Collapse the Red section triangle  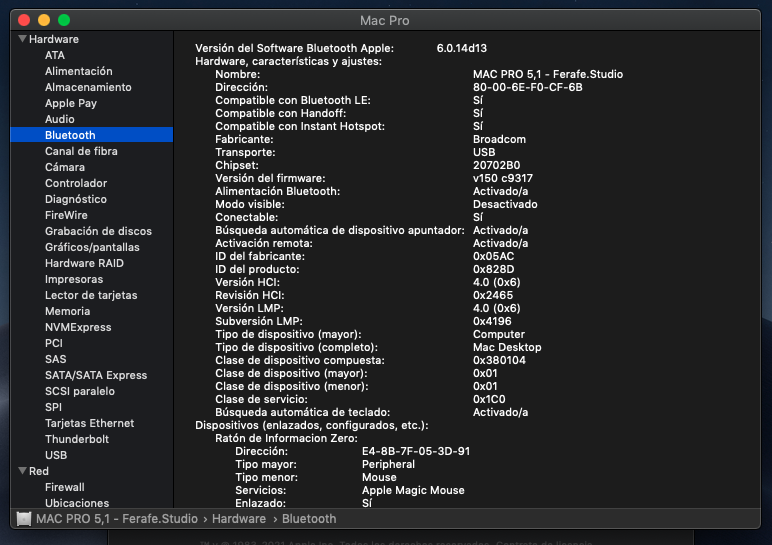point(22,471)
